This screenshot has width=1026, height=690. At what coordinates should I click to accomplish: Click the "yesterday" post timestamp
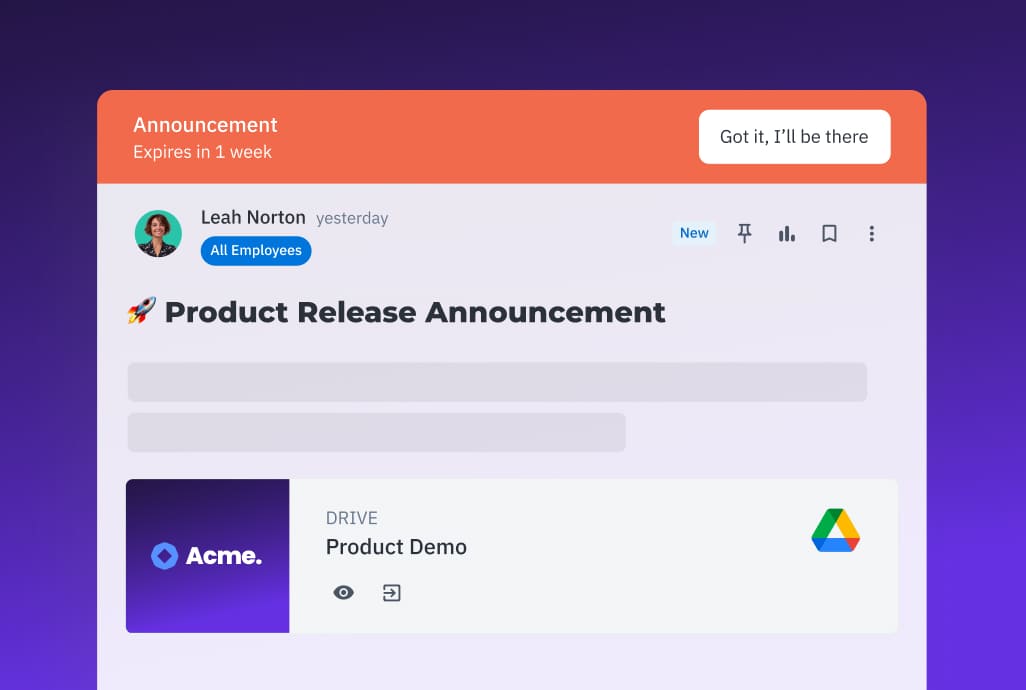[x=352, y=218]
